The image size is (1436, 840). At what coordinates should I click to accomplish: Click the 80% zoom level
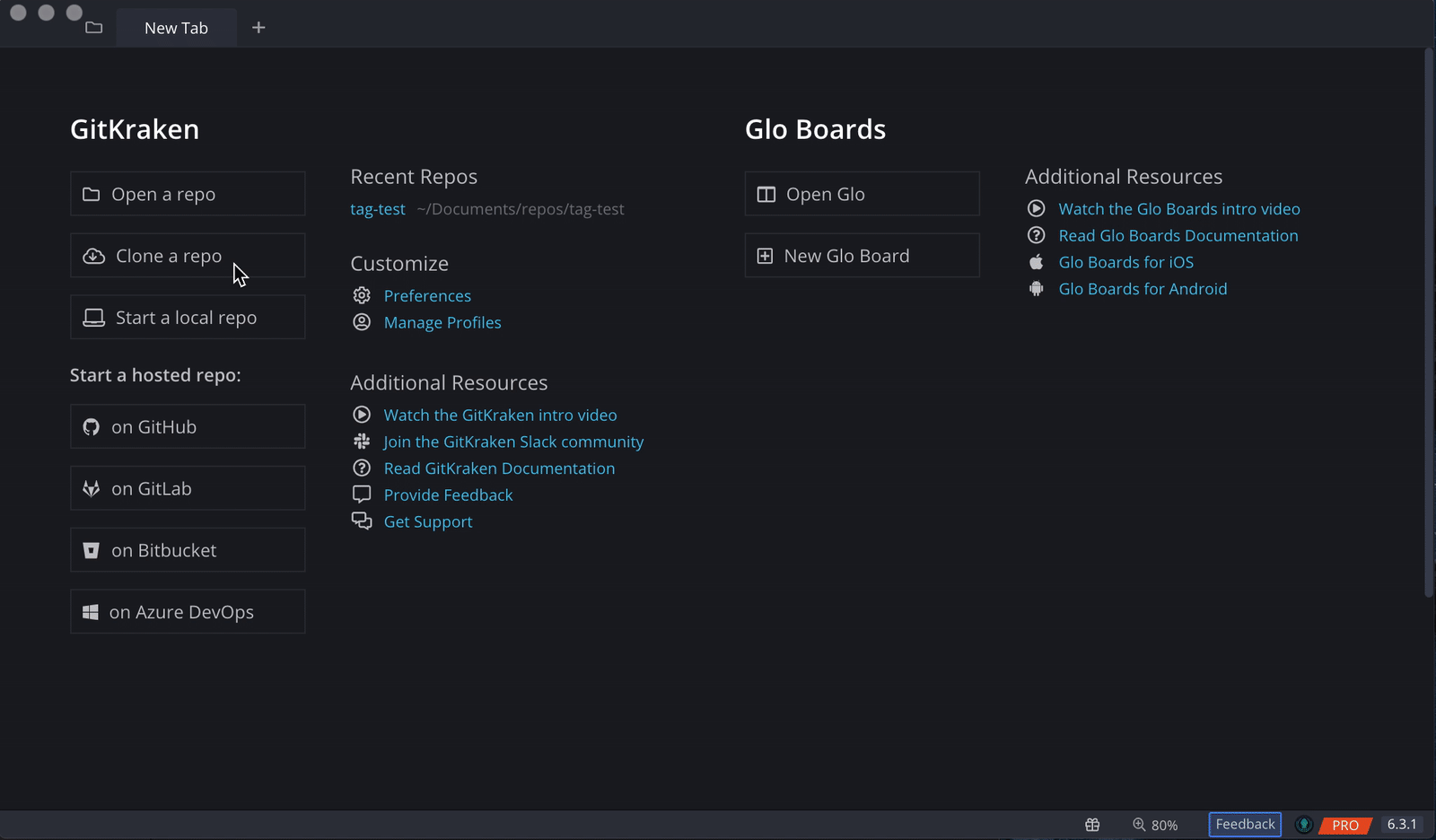click(x=1165, y=826)
